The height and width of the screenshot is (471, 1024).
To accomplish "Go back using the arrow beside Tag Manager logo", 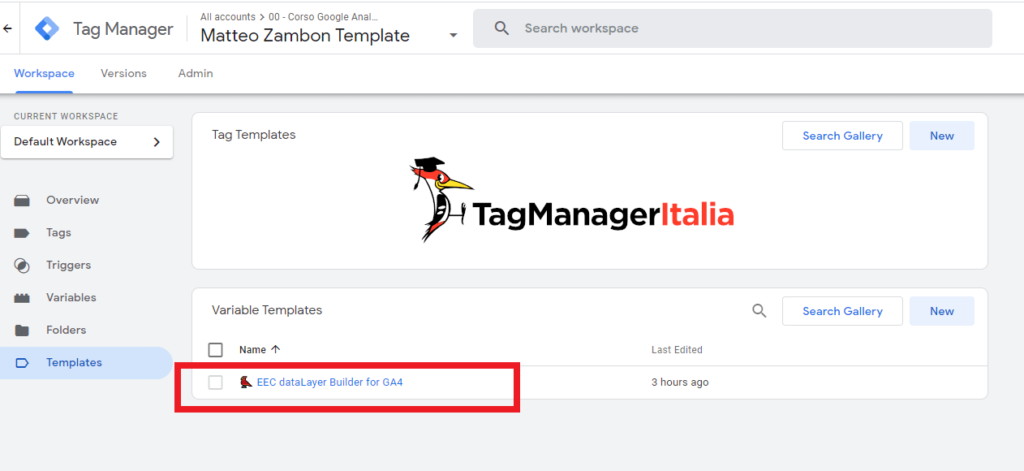I will (7, 29).
